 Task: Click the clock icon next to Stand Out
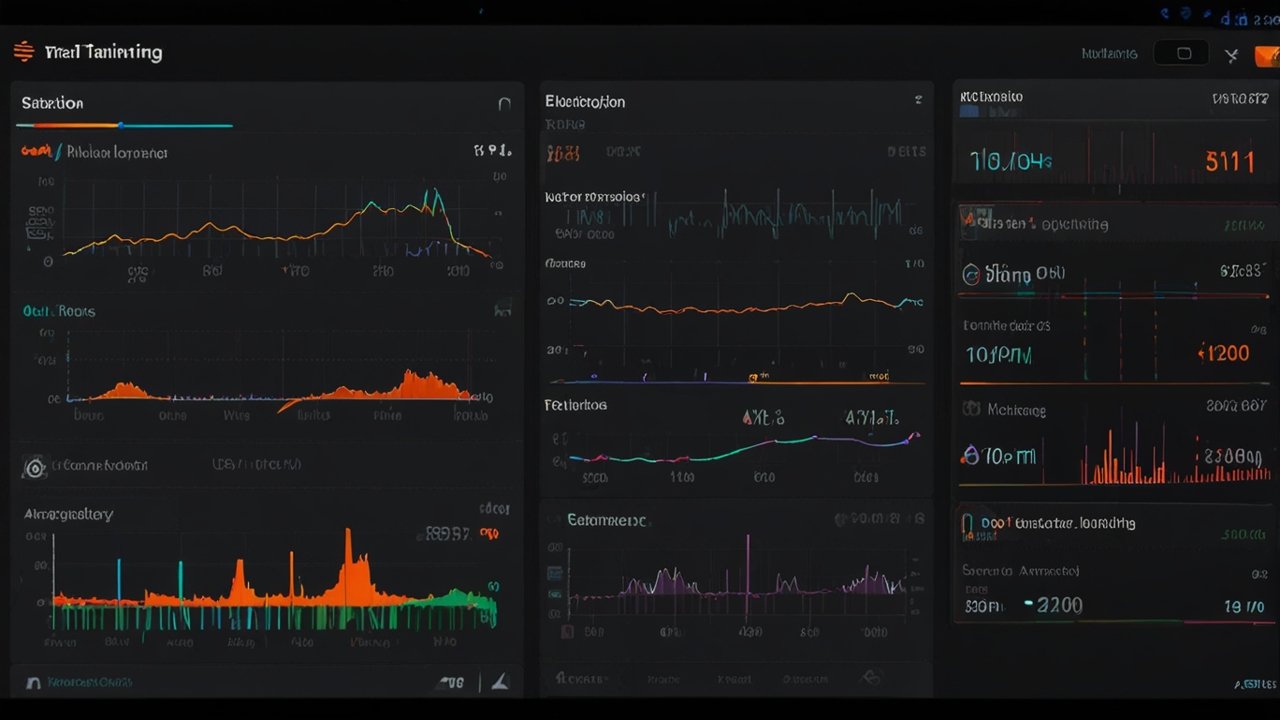[x=971, y=273]
